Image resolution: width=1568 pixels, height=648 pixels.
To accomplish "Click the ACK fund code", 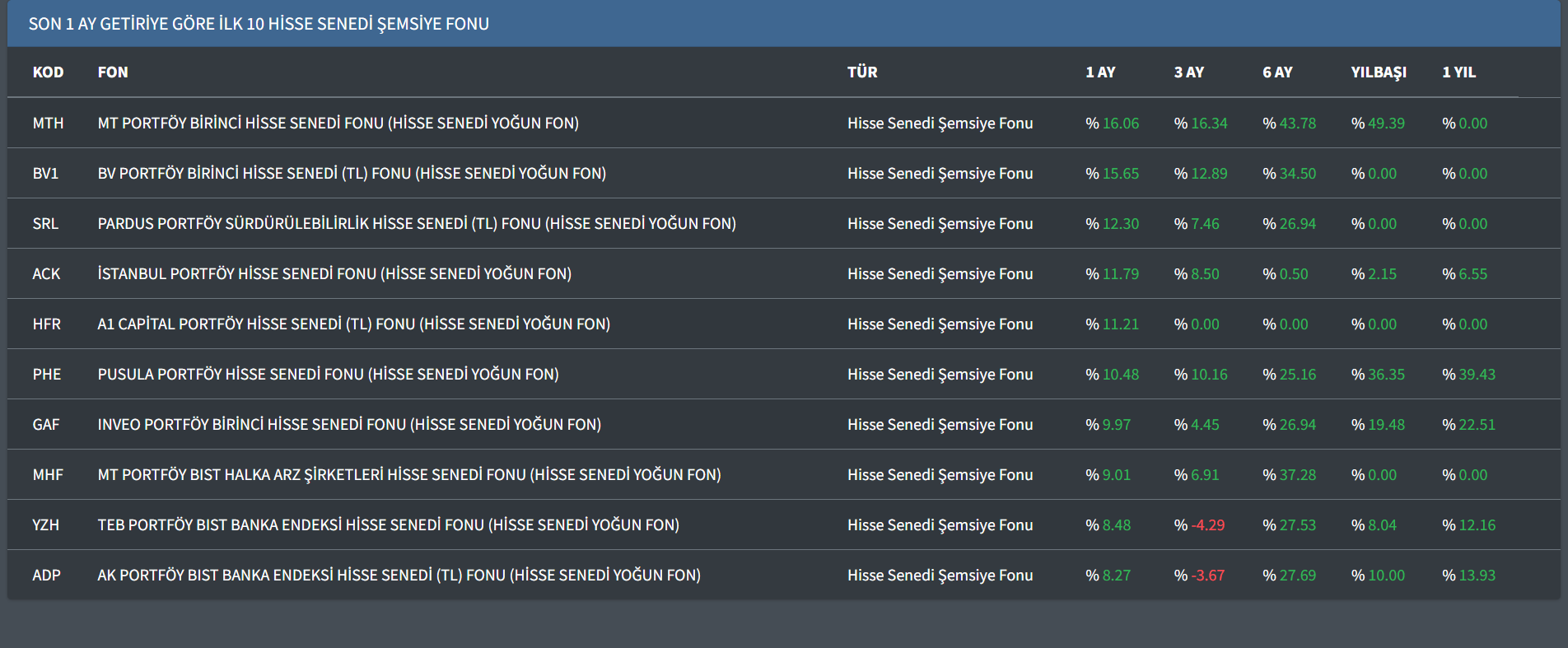I will point(46,274).
